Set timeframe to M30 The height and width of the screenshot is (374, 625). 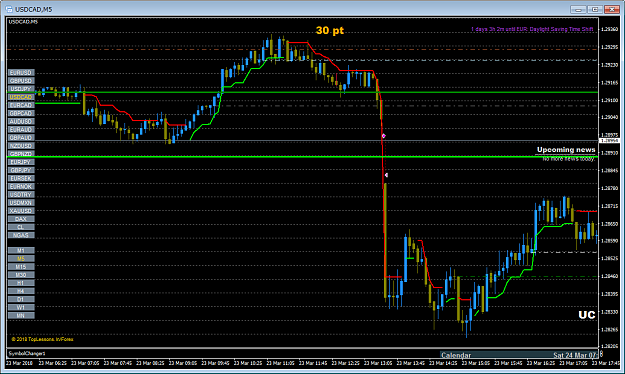pos(21,275)
